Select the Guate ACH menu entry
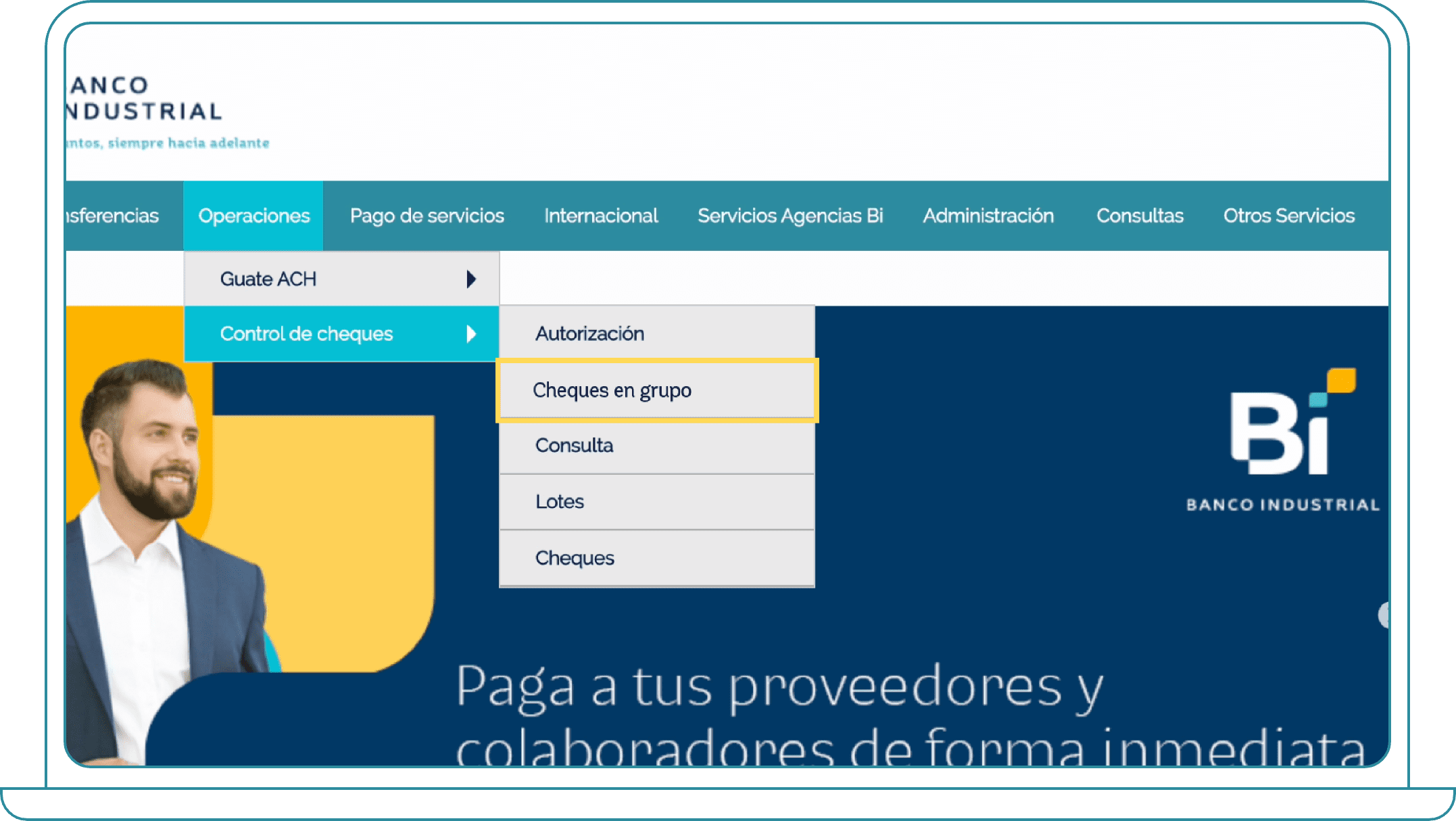1456x821 pixels. (342, 279)
